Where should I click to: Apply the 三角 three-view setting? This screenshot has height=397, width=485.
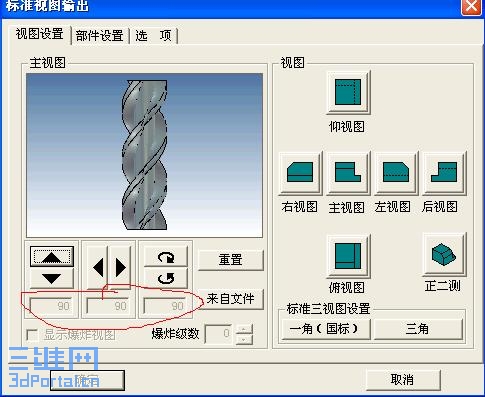tap(418, 329)
